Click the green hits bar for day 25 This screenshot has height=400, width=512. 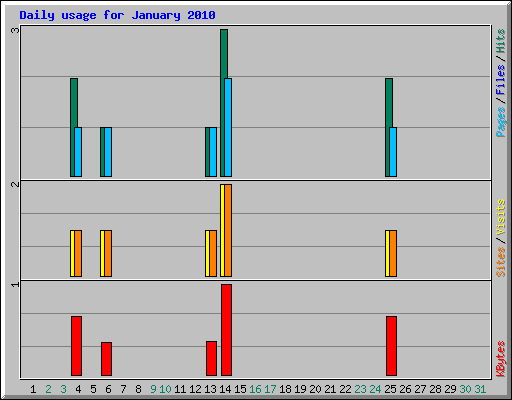(x=387, y=127)
